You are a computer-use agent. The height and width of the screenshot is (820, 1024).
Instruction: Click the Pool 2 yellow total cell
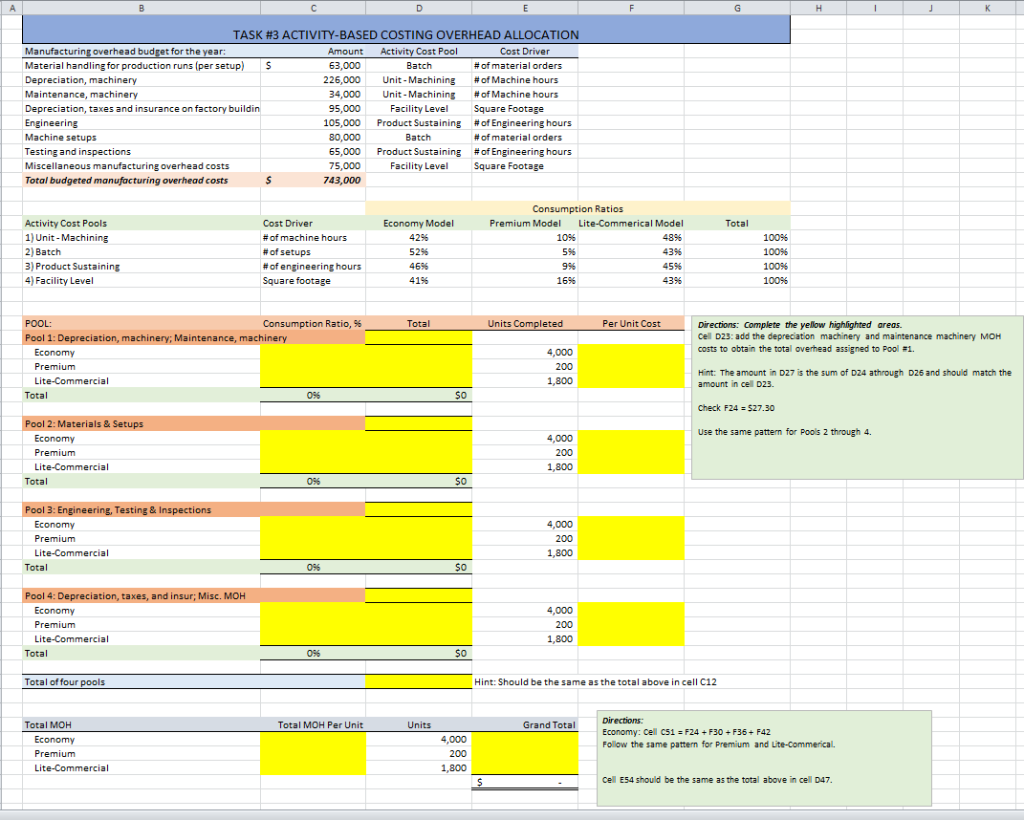pyautogui.click(x=419, y=424)
